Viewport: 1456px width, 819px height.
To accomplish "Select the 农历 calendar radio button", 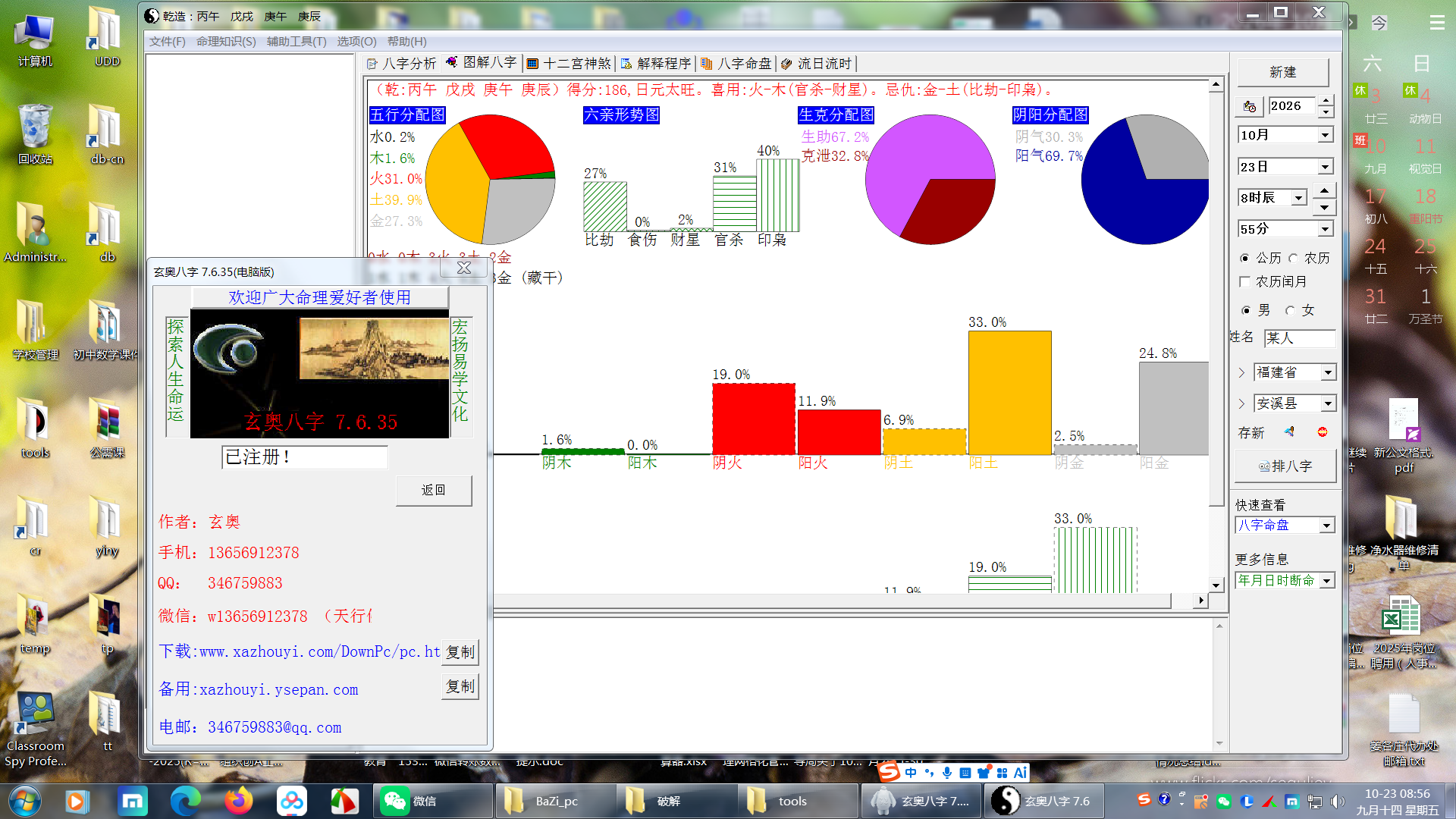I will click(x=1293, y=259).
